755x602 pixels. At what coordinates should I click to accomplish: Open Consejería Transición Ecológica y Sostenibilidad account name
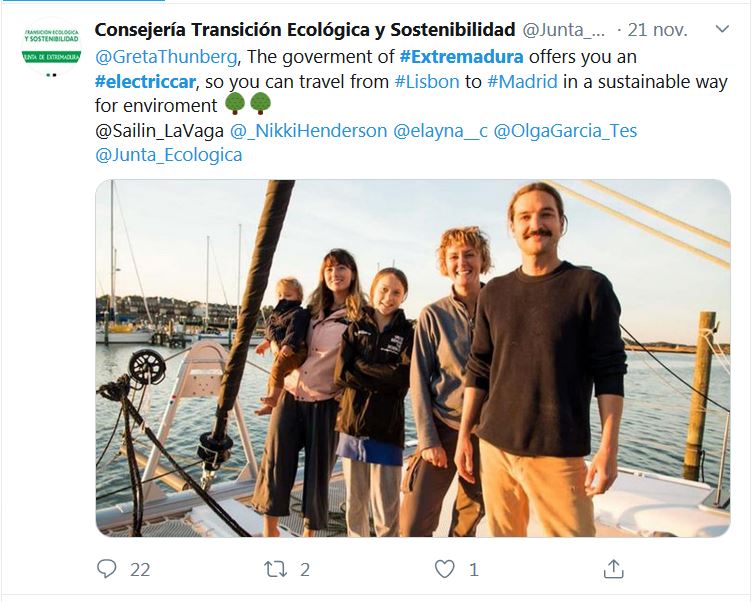tap(305, 31)
